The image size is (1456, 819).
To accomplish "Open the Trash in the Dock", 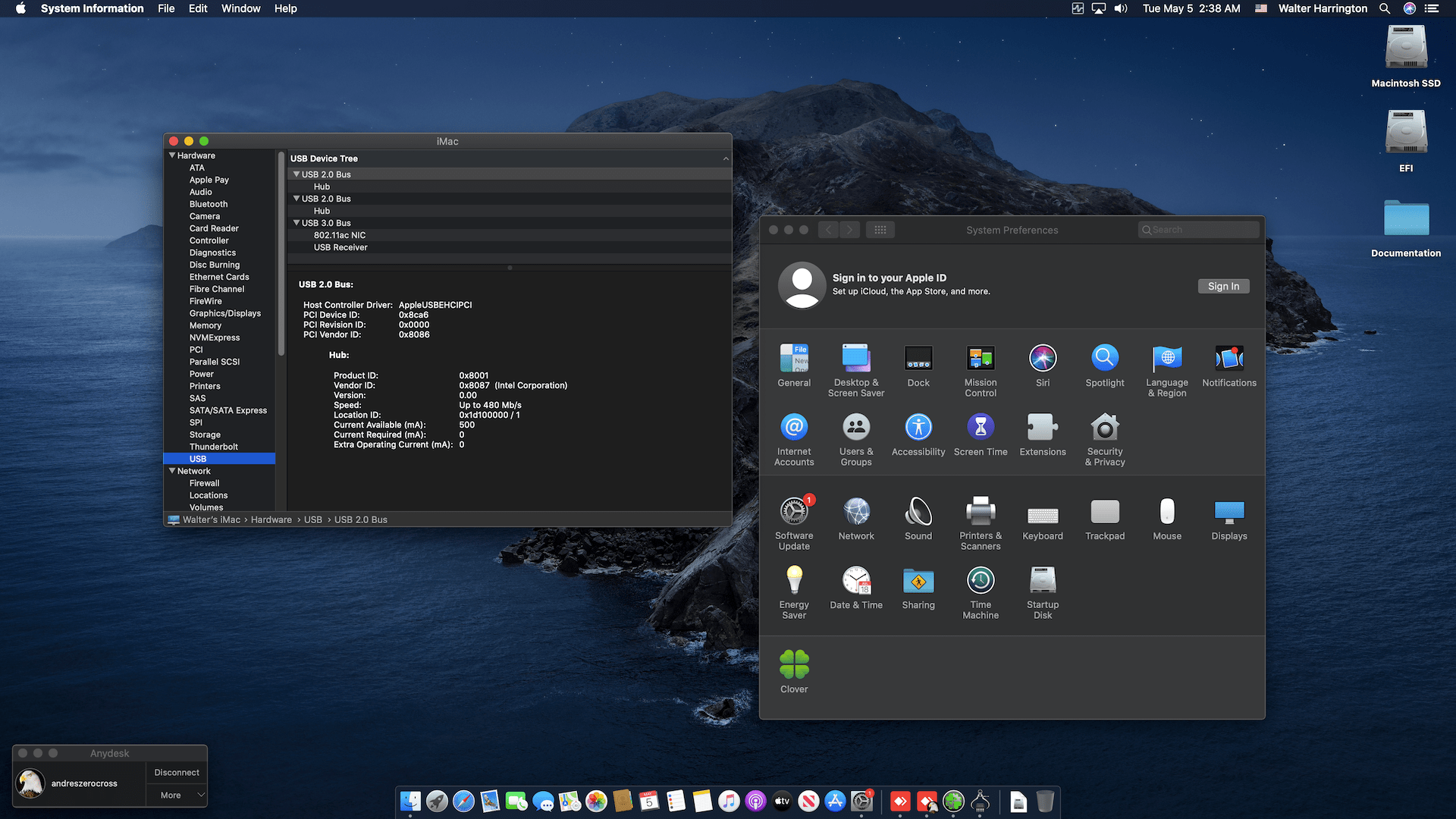I will tap(1045, 801).
